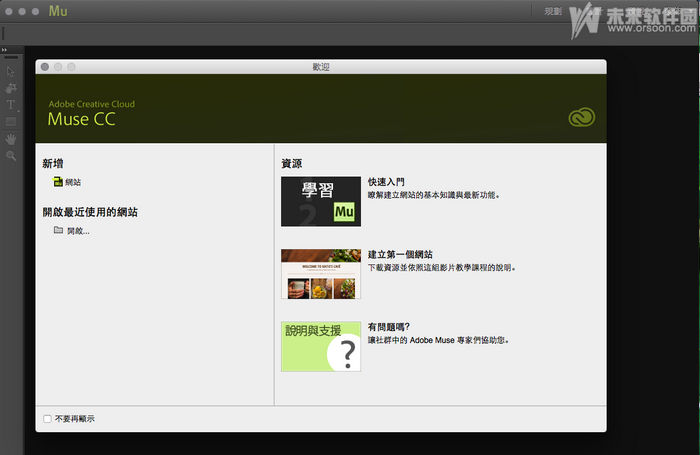Click the Adobe Muse 專家 description text
Image resolution: width=700 pixels, height=455 pixels.
[438, 340]
